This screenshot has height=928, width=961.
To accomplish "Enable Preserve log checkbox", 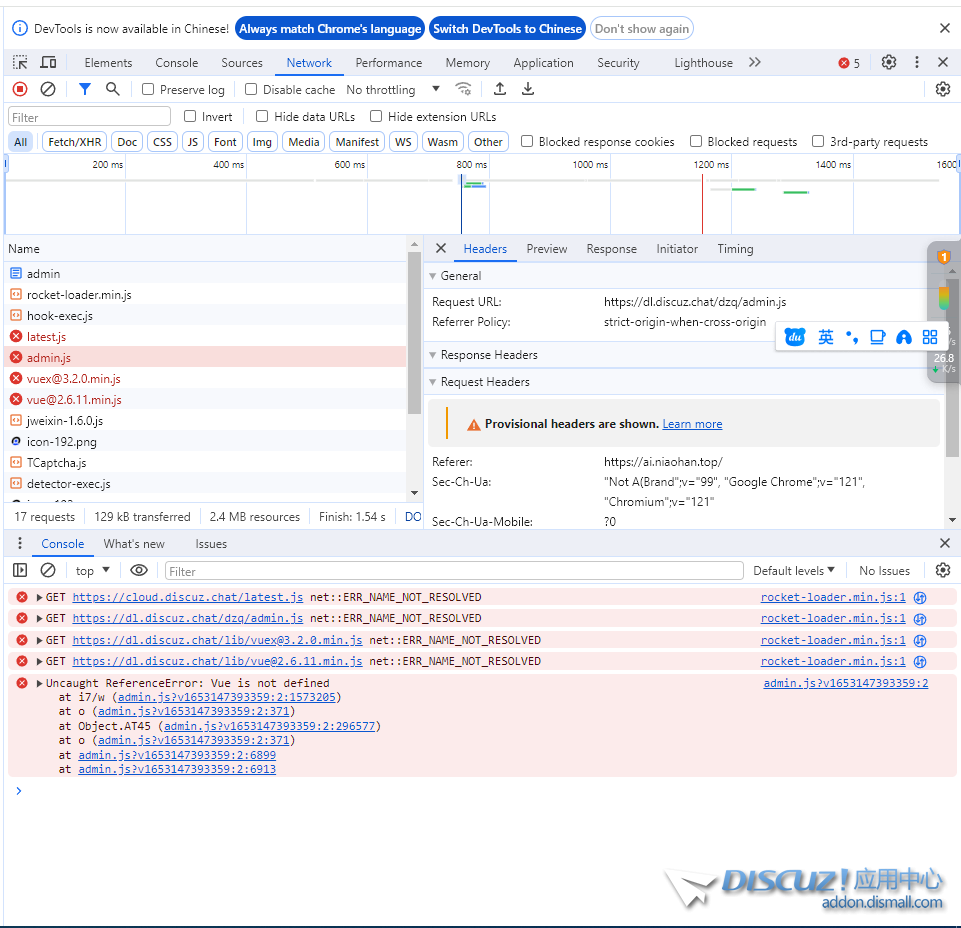I will [148, 89].
